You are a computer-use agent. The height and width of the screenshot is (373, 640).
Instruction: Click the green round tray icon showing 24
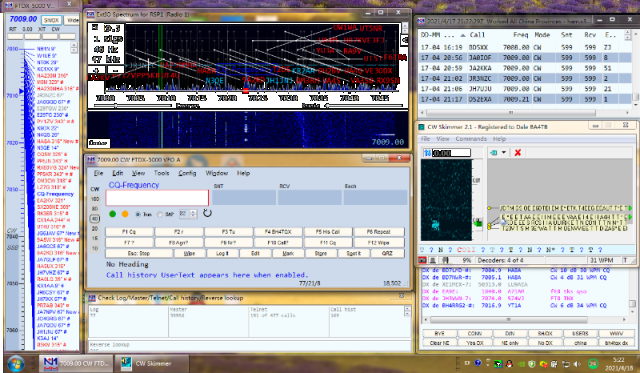(x=593, y=364)
